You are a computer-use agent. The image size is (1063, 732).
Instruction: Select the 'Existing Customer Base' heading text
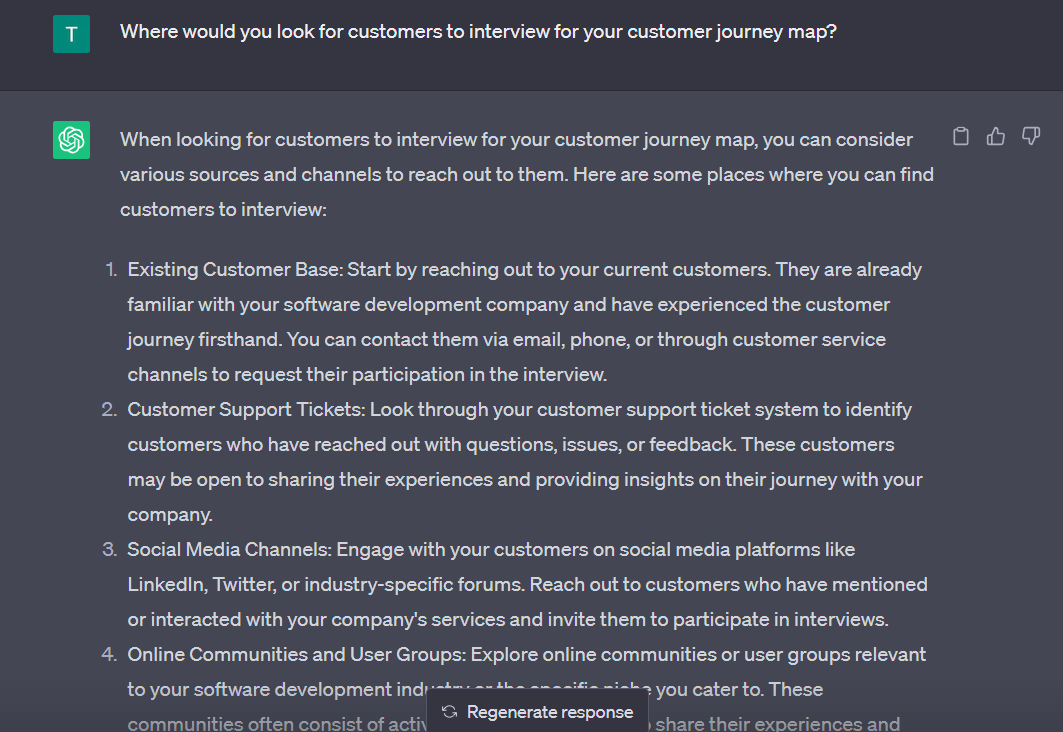(234, 270)
